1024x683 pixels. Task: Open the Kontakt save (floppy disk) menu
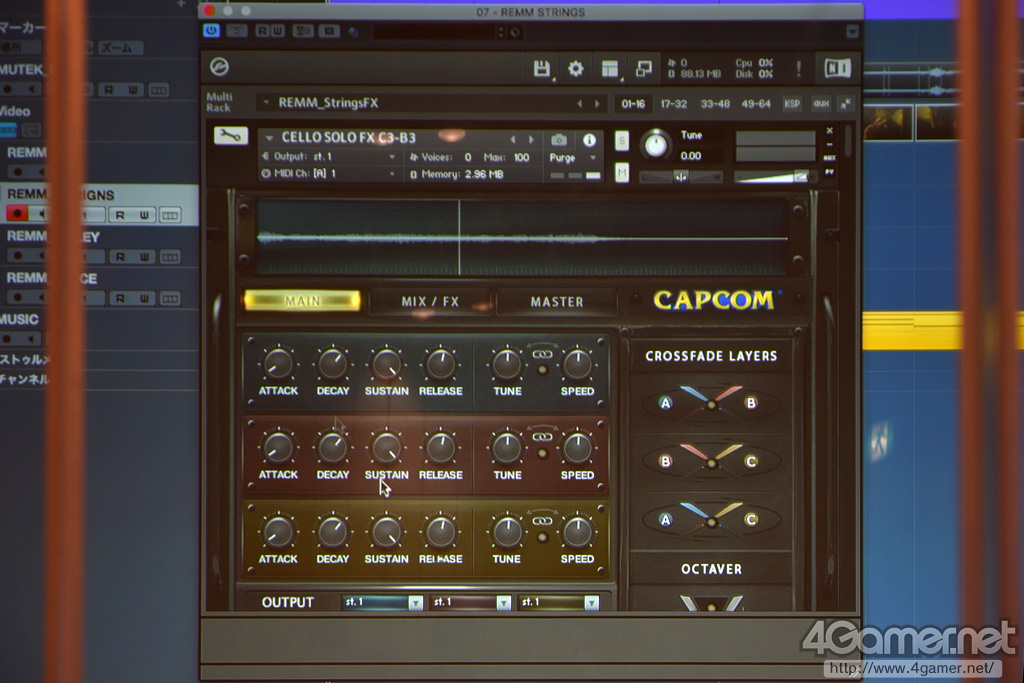point(541,69)
